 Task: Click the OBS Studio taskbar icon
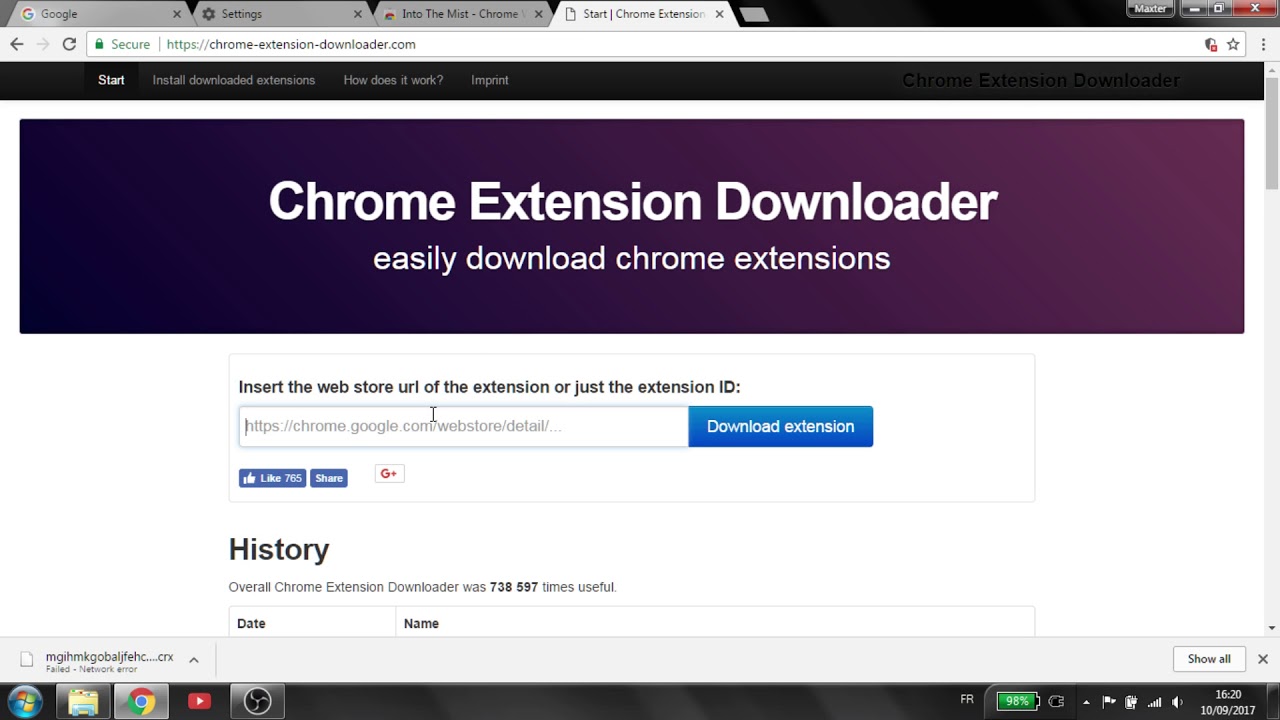click(x=257, y=701)
